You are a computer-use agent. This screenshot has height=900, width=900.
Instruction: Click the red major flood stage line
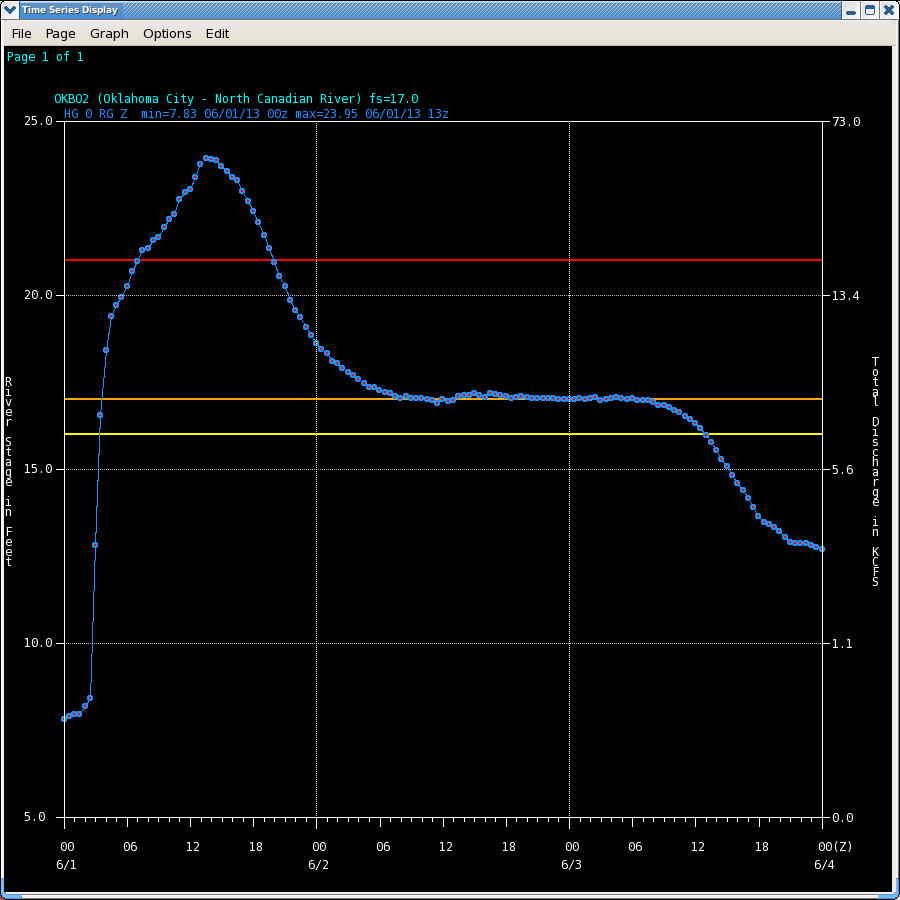pyautogui.click(x=443, y=260)
